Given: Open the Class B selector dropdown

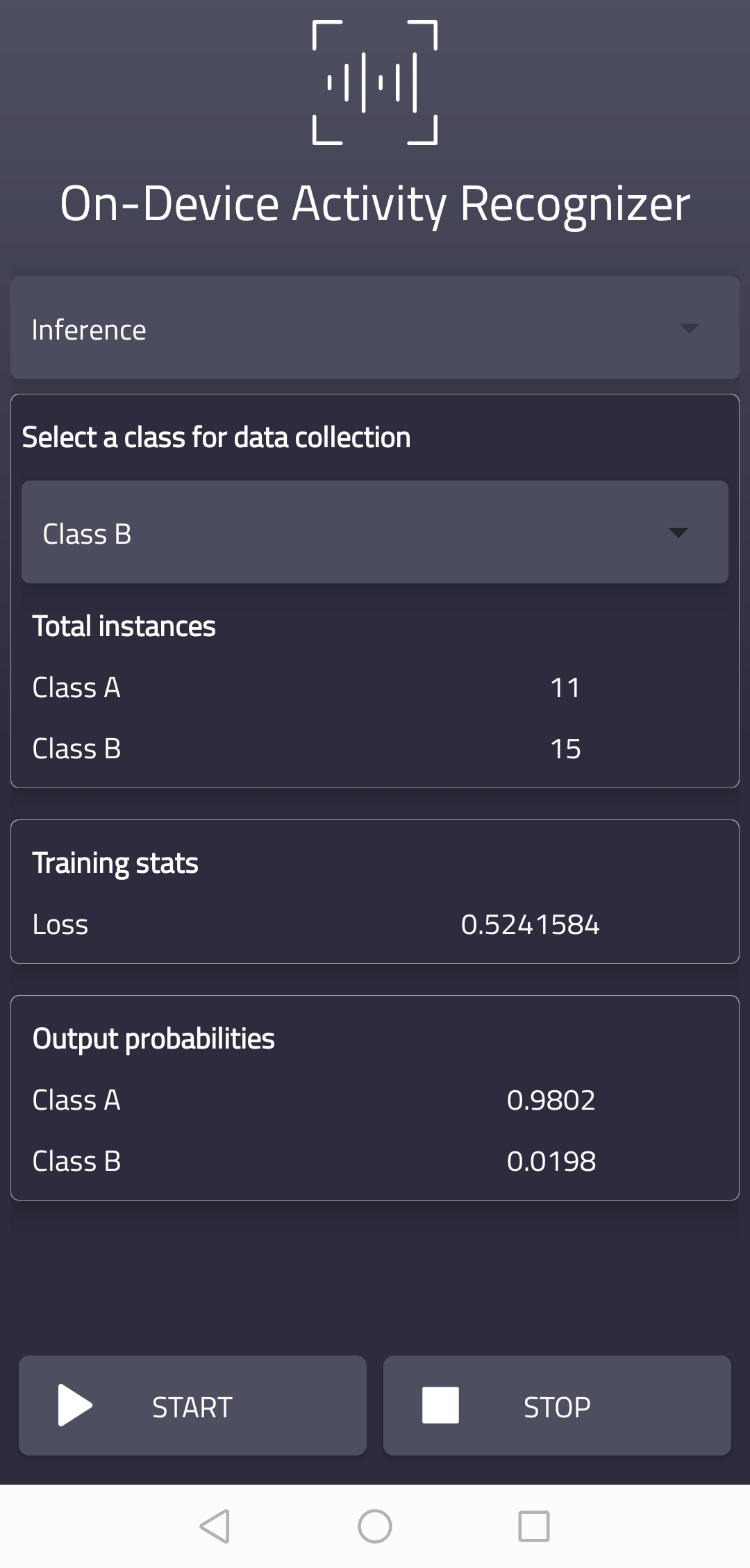Looking at the screenshot, I should pos(375,531).
